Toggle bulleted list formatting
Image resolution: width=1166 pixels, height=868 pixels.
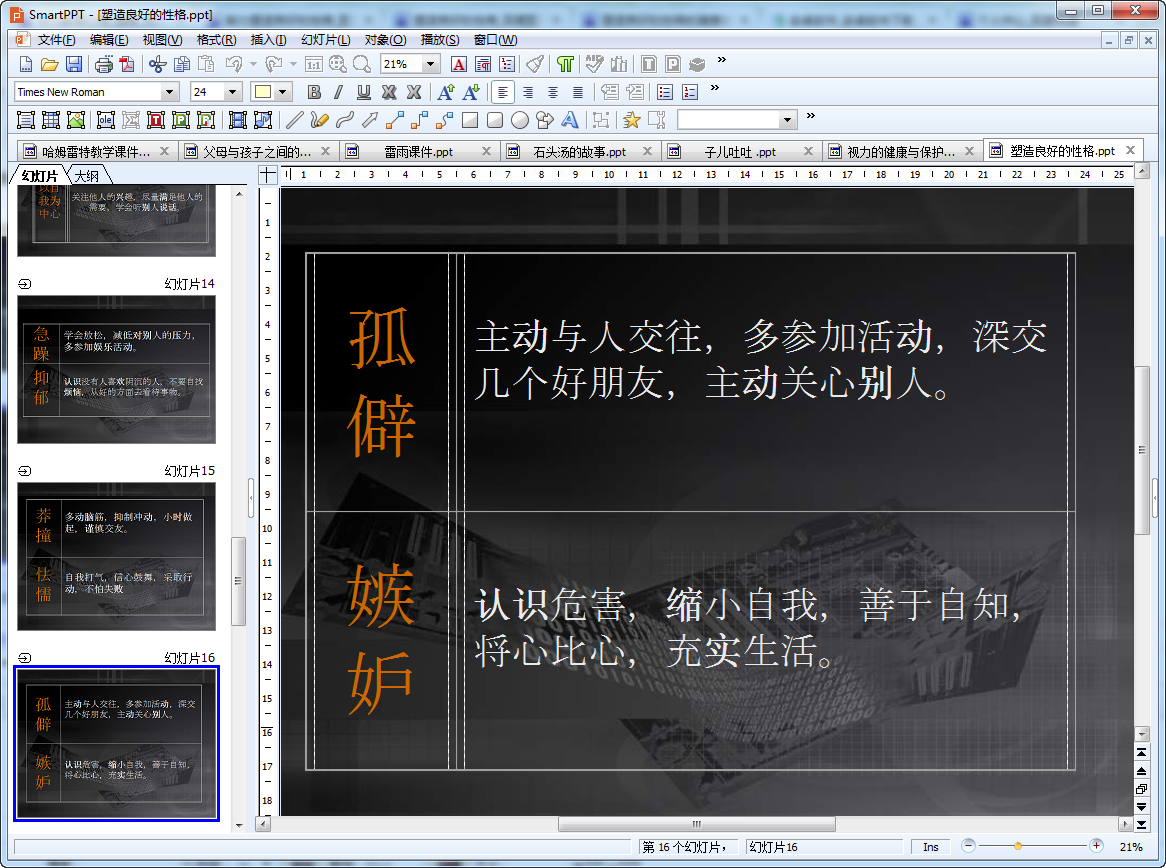pyautogui.click(x=665, y=92)
